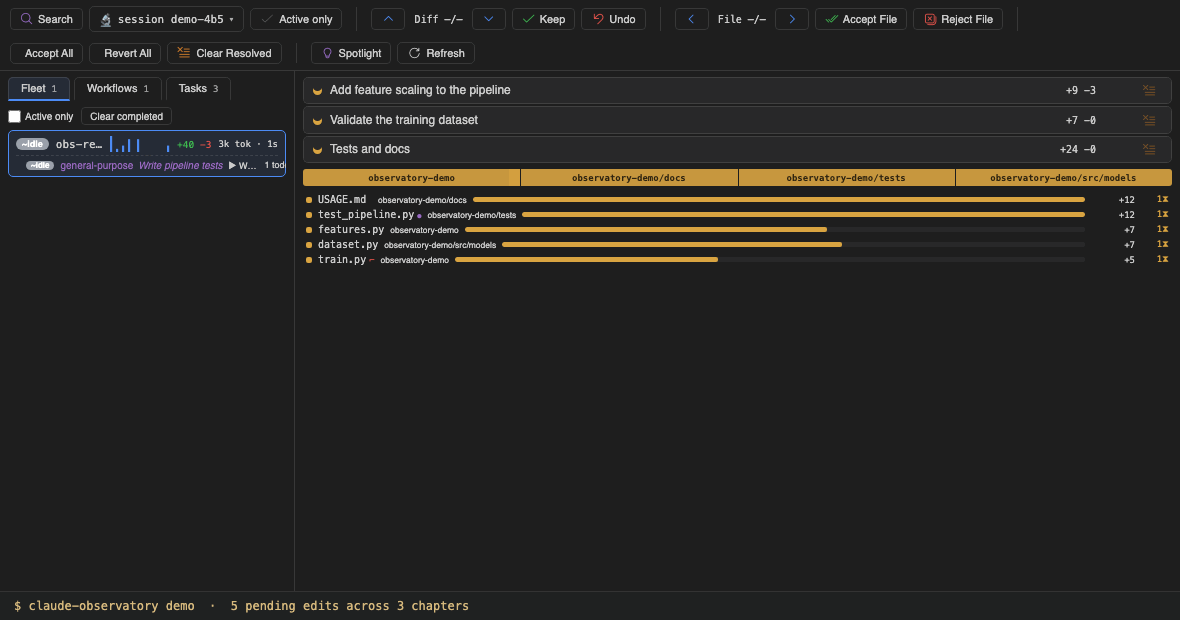Click the observatory-demo/src/models path beside dataset.py

click(x=440, y=245)
